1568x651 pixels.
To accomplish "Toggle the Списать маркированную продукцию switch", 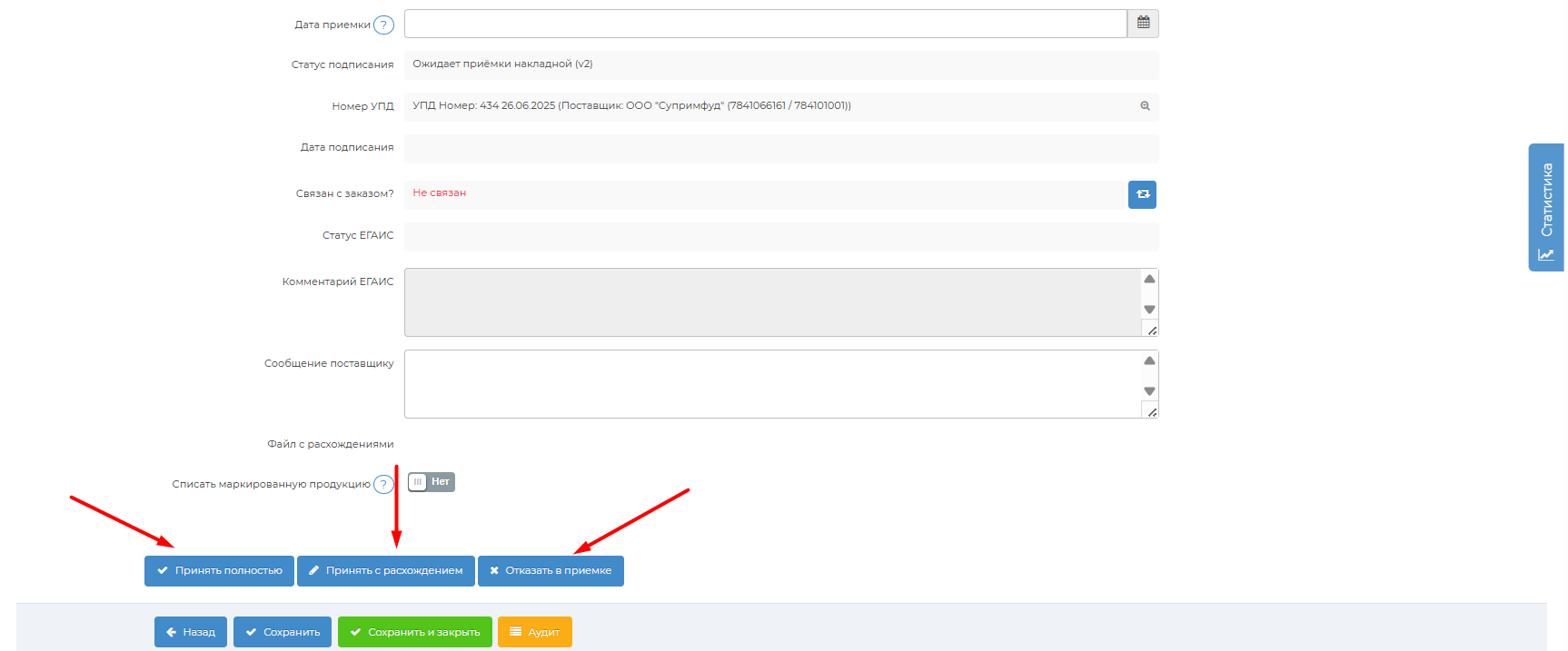I will (x=431, y=482).
